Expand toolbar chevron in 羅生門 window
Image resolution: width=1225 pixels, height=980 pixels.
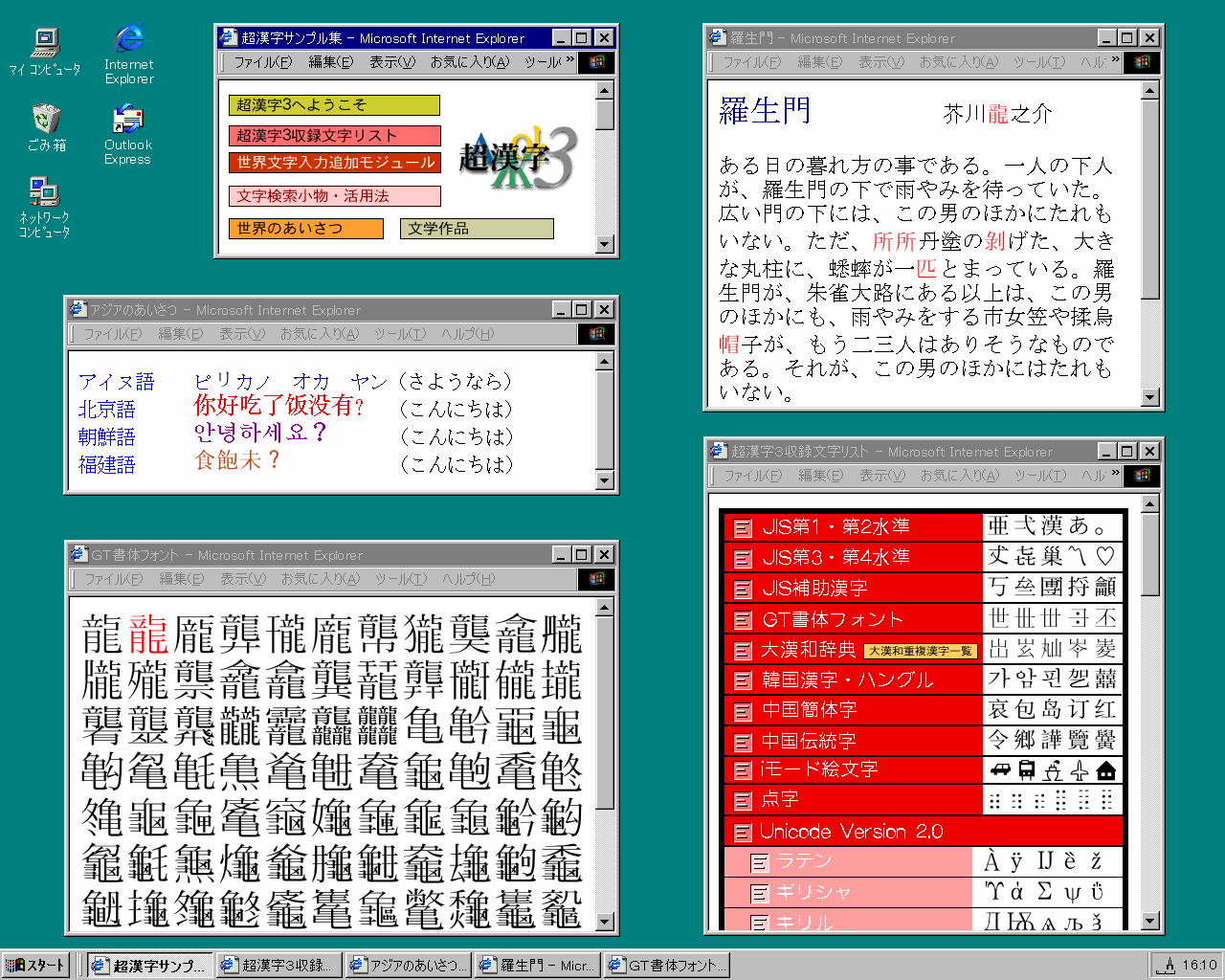click(1116, 61)
